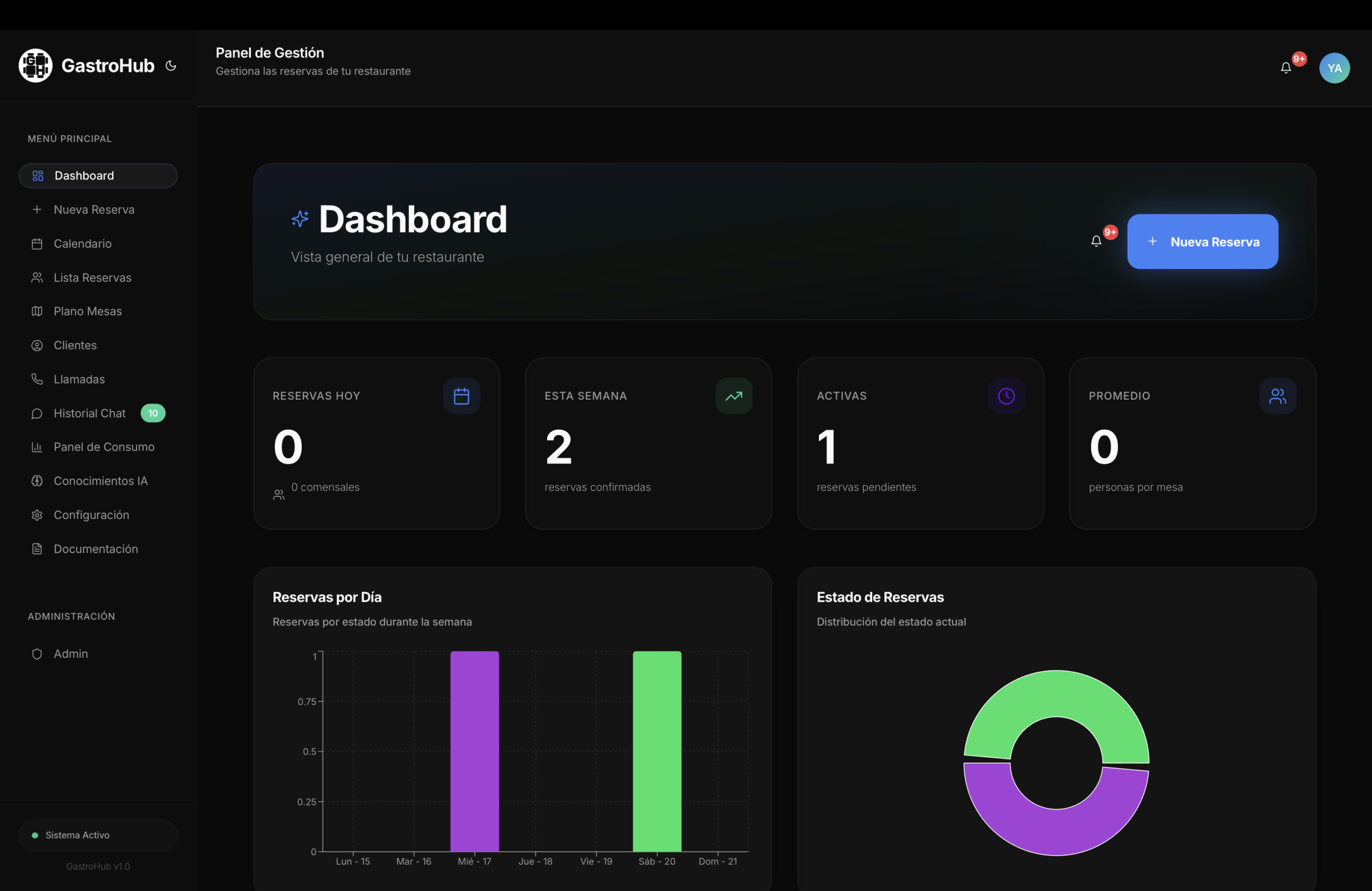This screenshot has height=891, width=1372.
Task: Click green segment of the donut chart
Action: 1056,693
